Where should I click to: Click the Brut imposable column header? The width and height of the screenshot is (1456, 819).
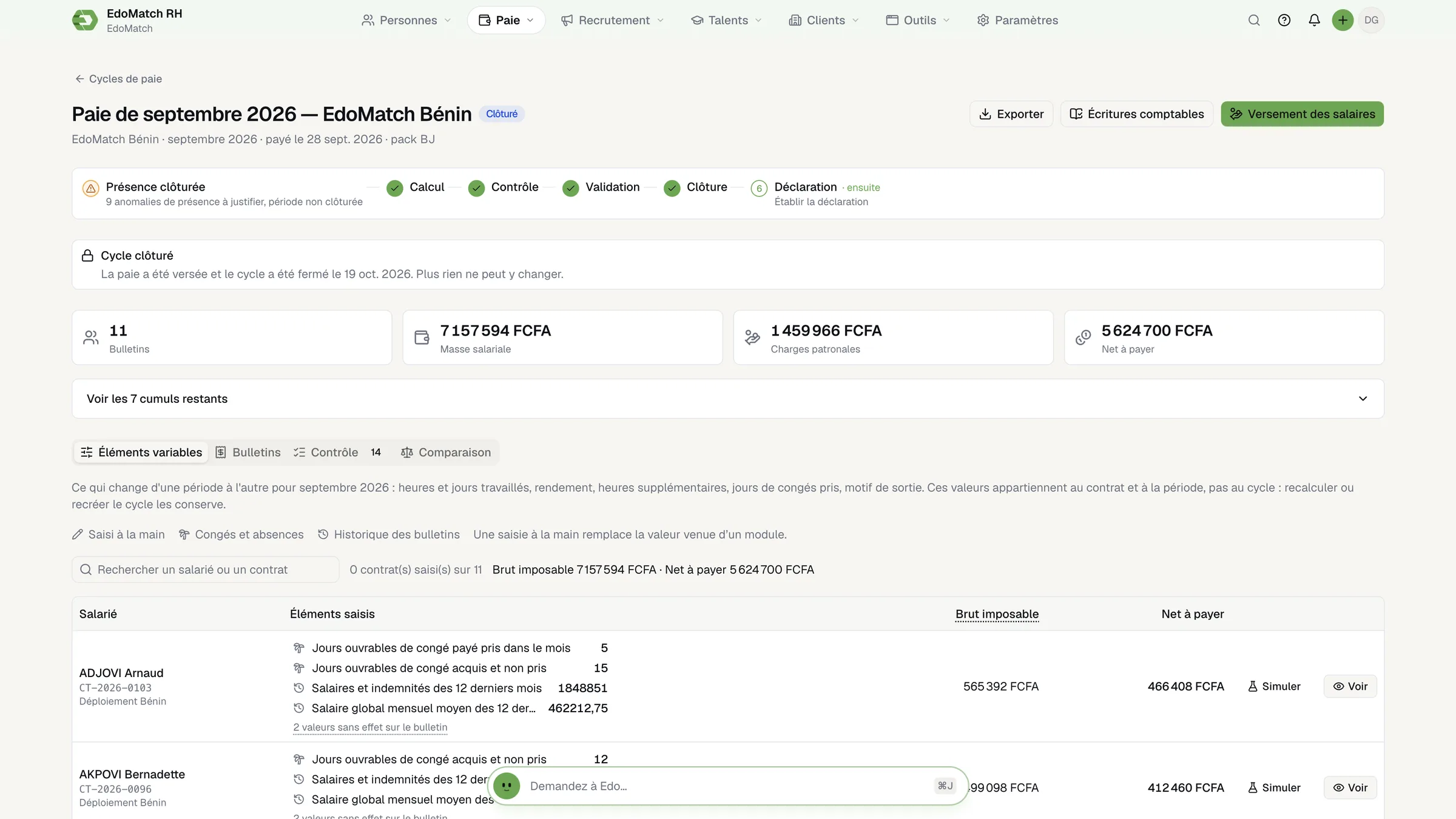[x=997, y=614]
